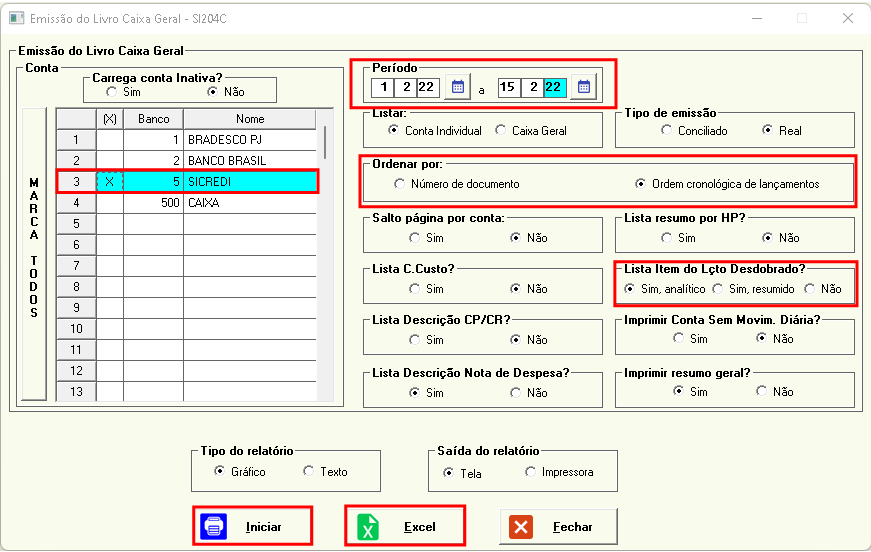
Task: Select Sim for Carrega conta Inativa
Action: click(112, 92)
